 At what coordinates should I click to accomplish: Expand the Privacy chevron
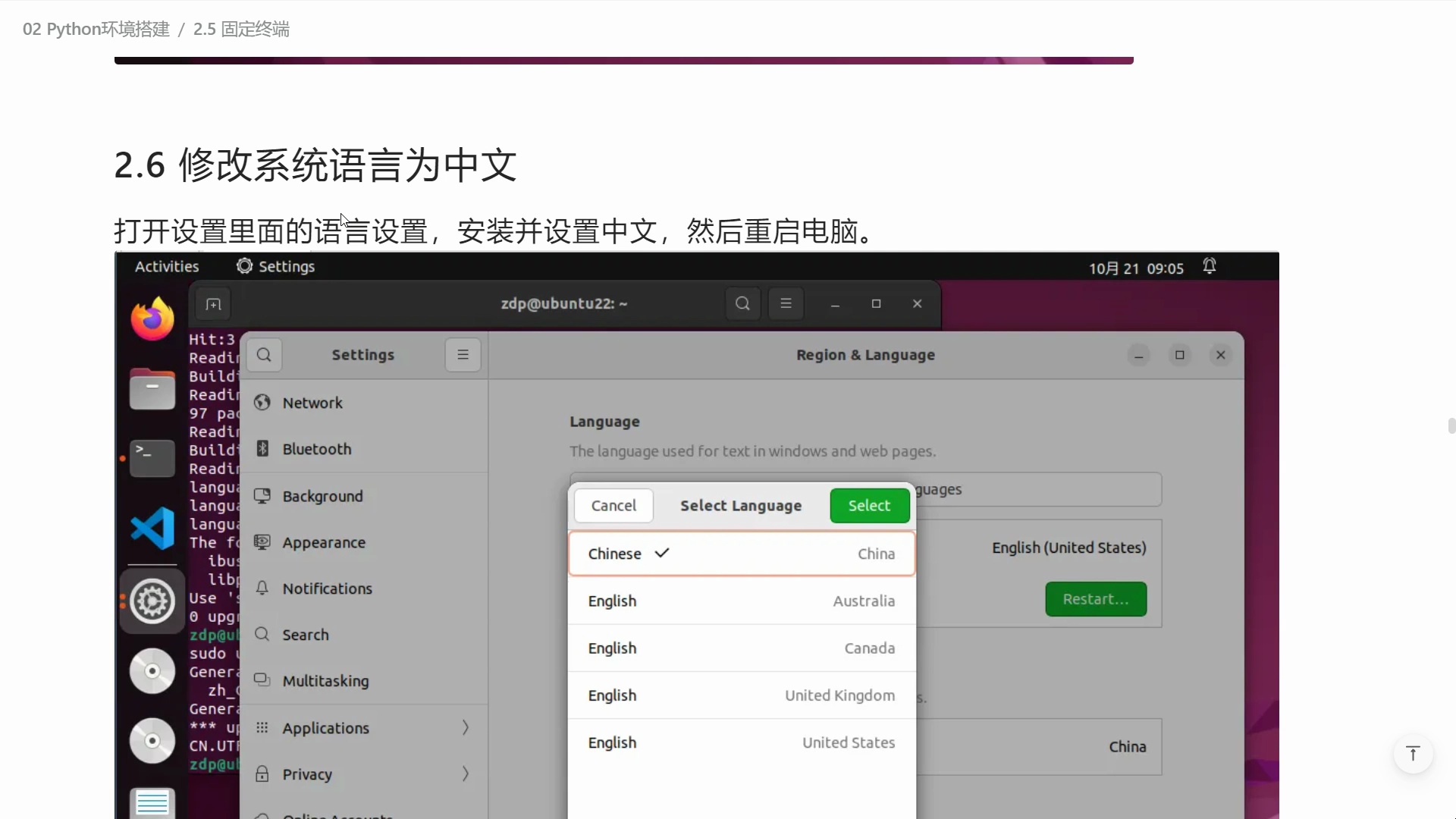click(466, 774)
